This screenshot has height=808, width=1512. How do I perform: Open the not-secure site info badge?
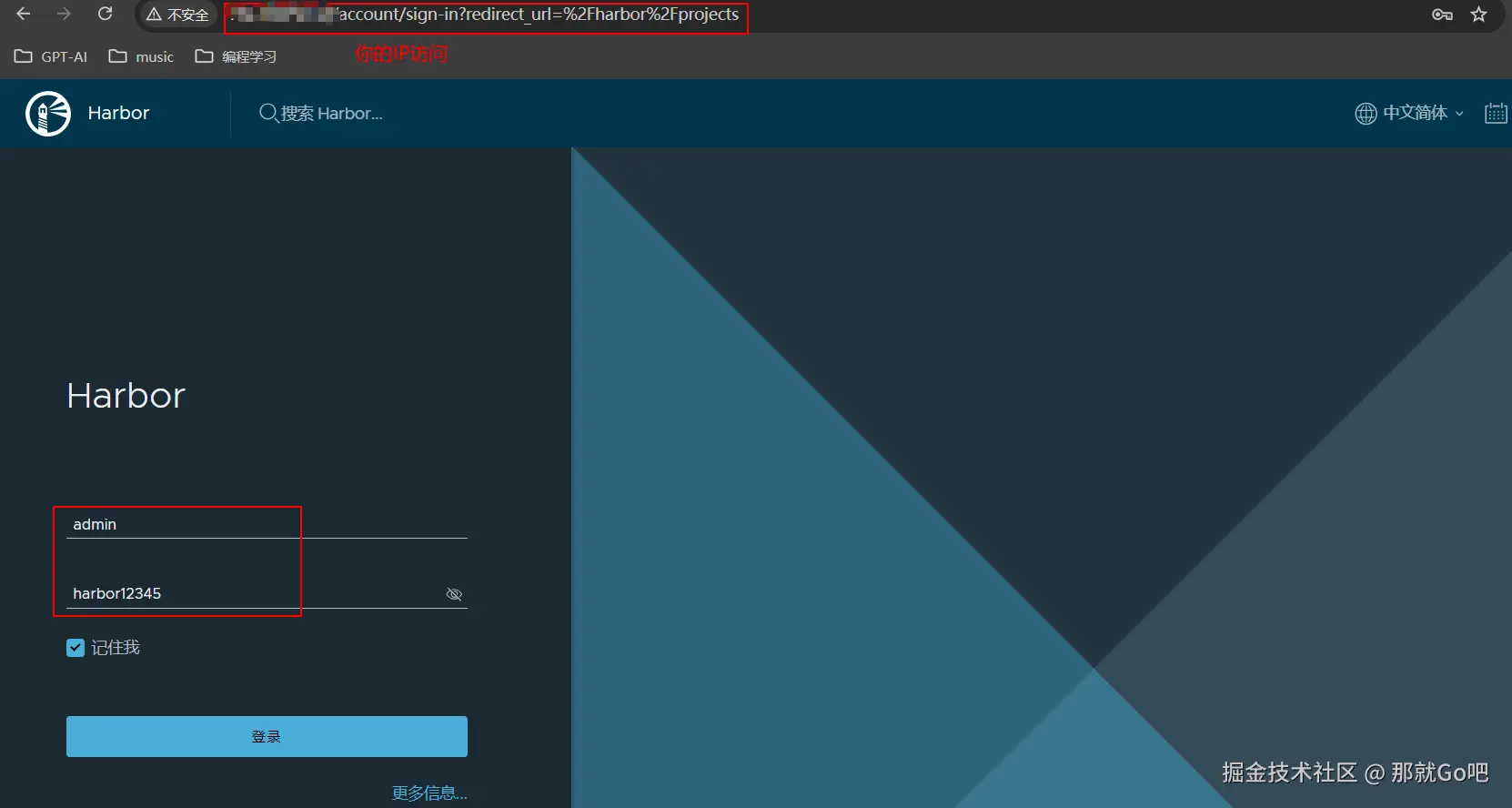pyautogui.click(x=177, y=15)
